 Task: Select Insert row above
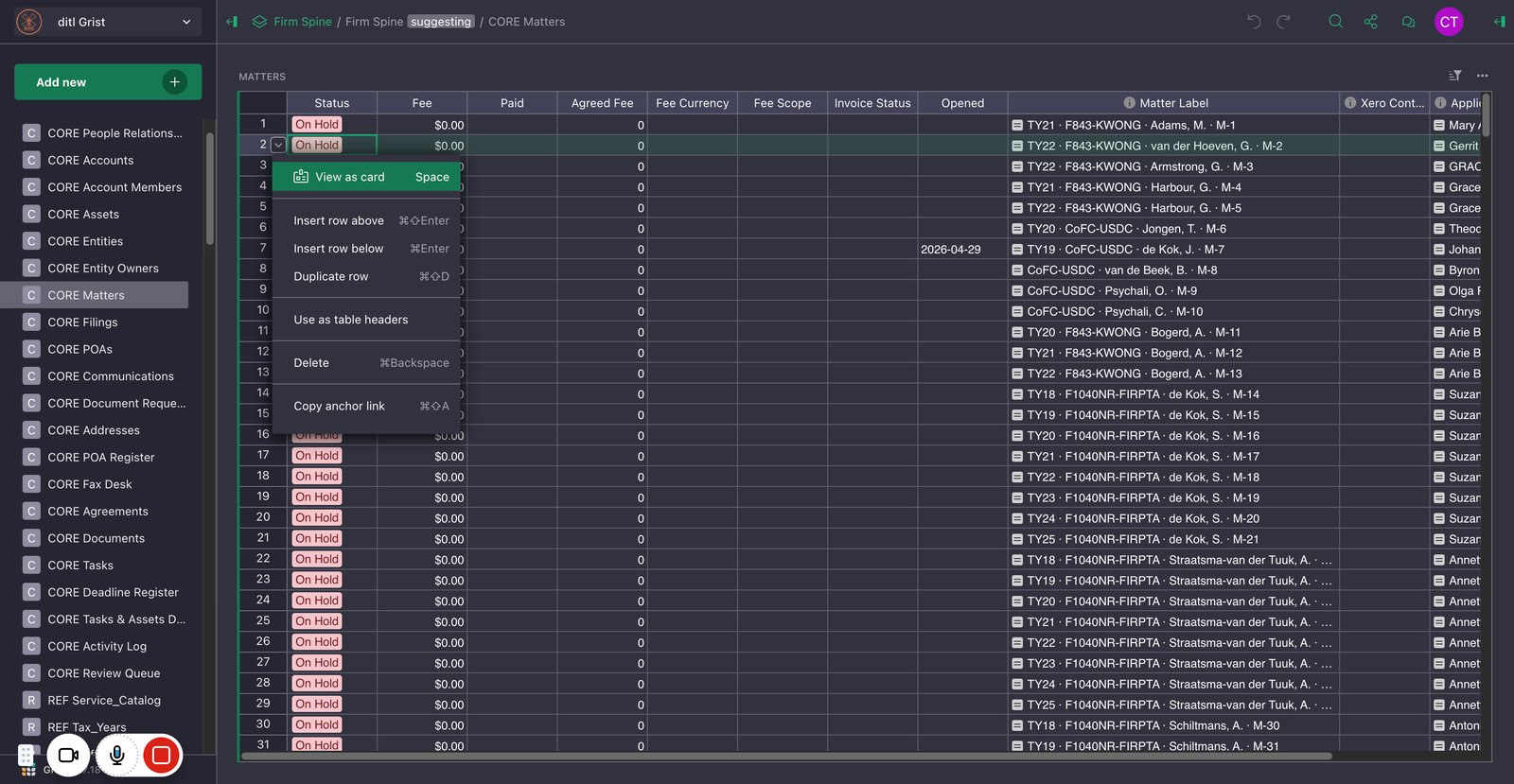click(x=367, y=220)
